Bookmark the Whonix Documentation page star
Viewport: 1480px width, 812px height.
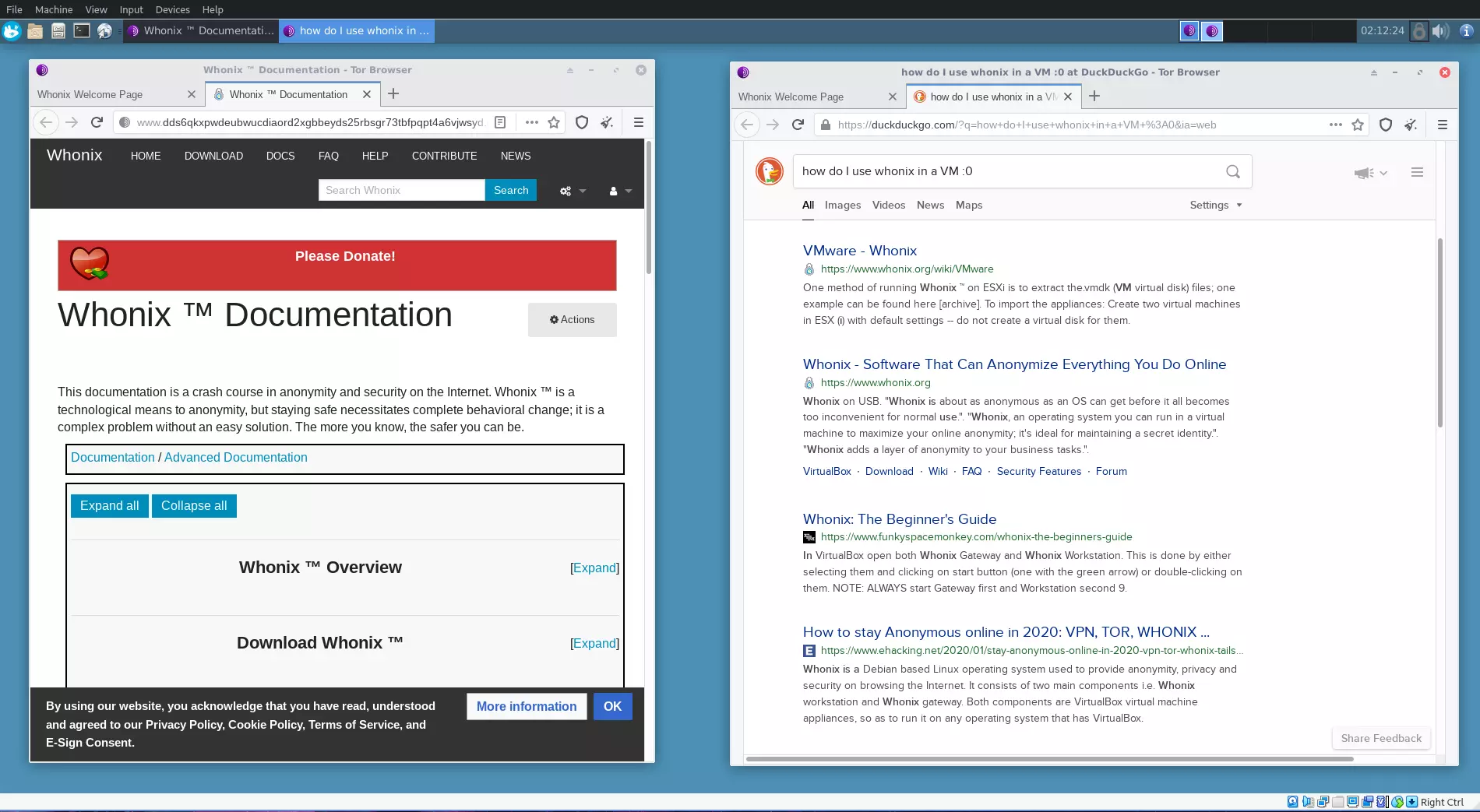pyautogui.click(x=554, y=122)
